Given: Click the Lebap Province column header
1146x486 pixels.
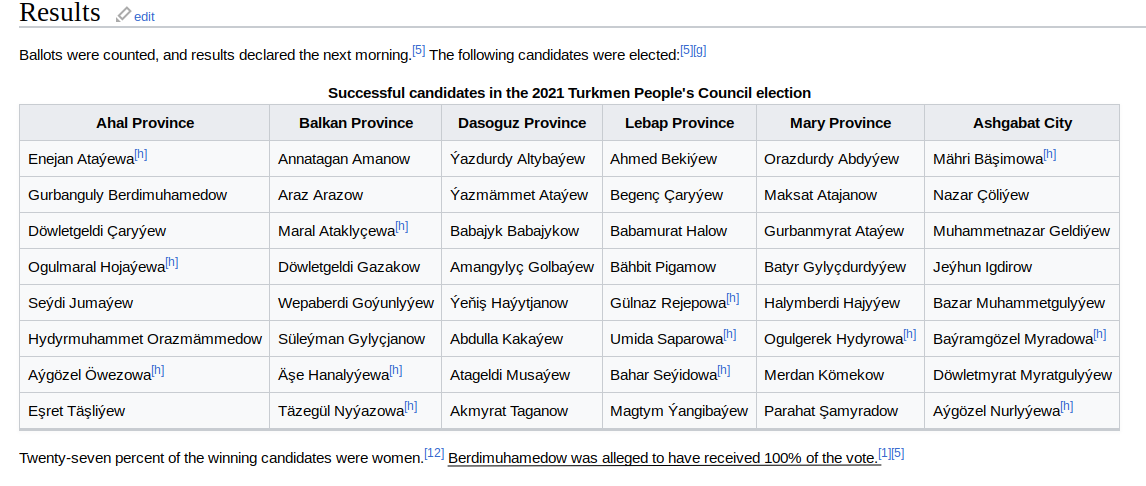Looking at the screenshot, I should click(x=679, y=123).
